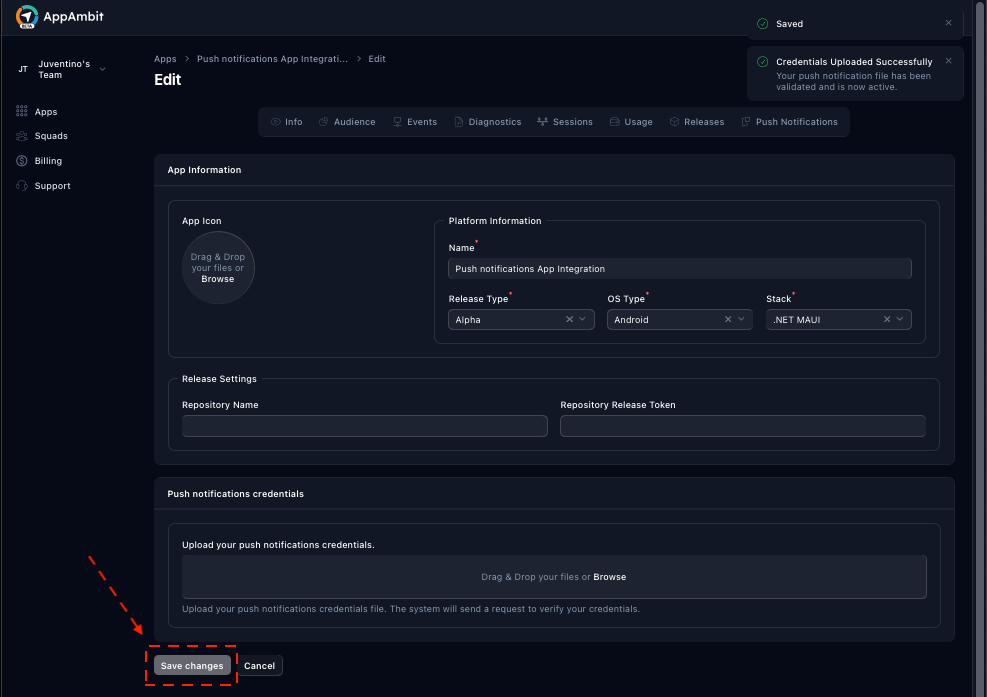Open Support via the headset icon

click(22, 185)
